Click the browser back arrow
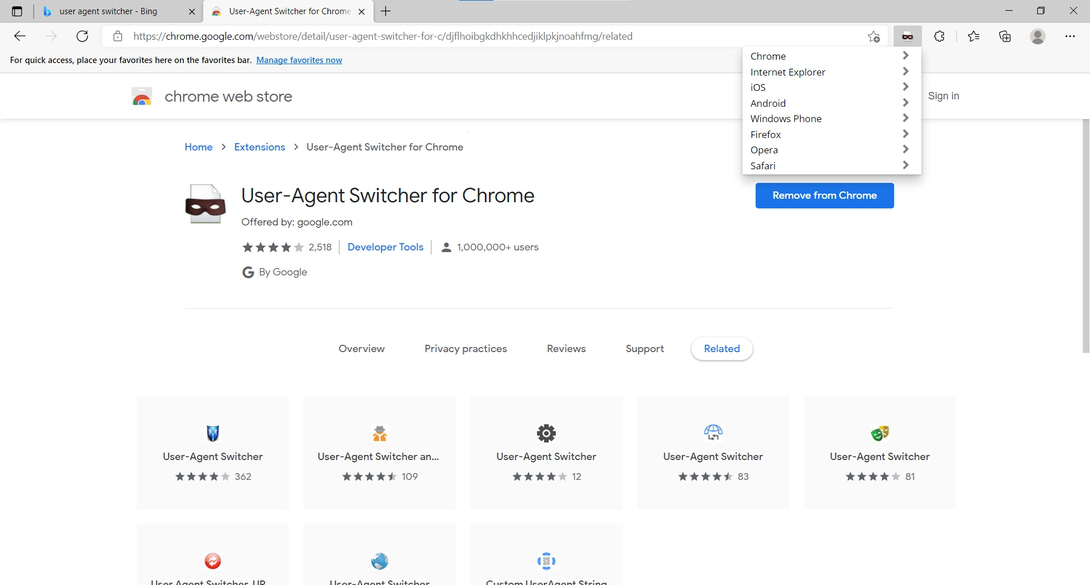This screenshot has height=585, width=1090. click(x=19, y=36)
